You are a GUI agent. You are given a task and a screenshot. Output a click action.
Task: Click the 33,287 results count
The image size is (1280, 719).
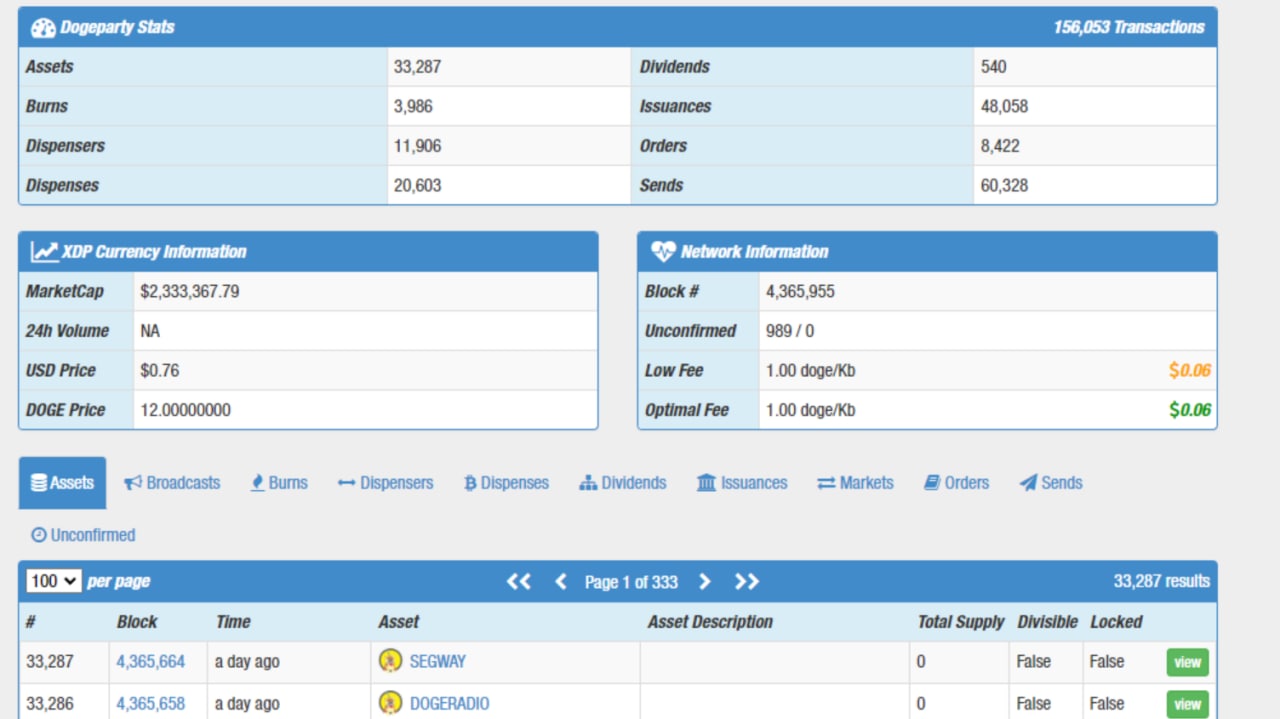tap(1161, 581)
